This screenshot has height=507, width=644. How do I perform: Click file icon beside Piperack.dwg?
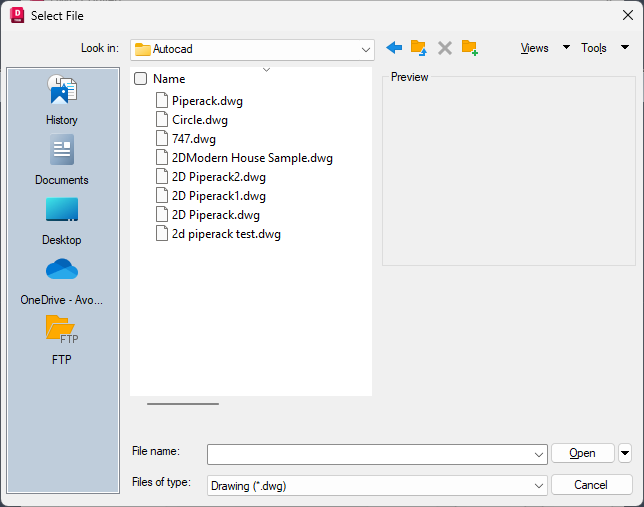pos(162,100)
